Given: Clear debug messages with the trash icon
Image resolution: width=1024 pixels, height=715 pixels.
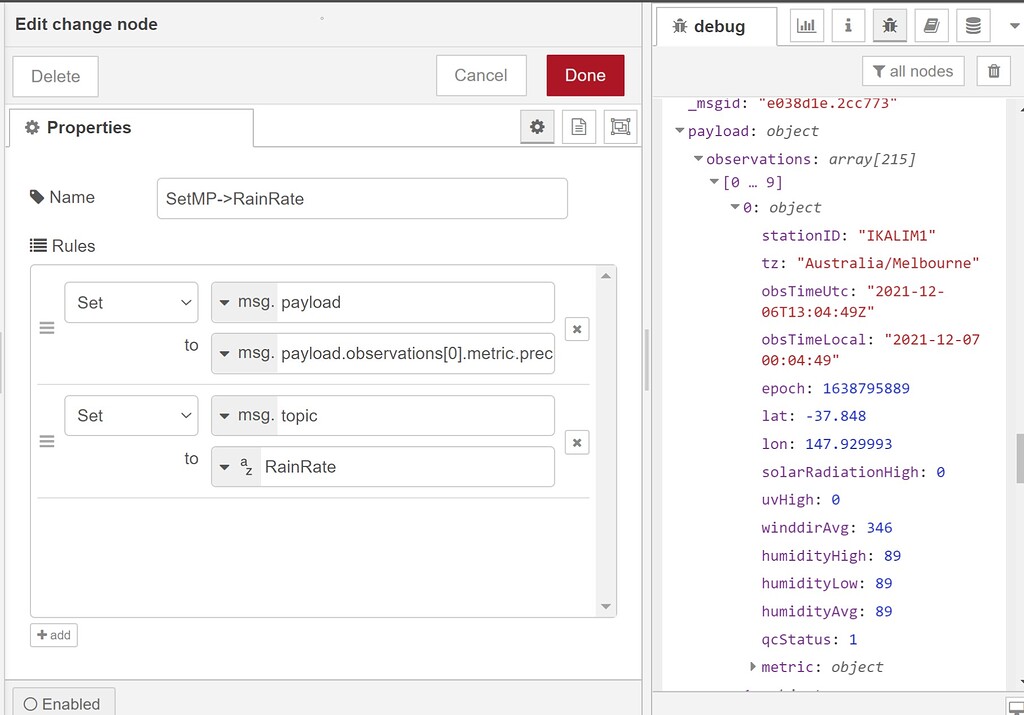Looking at the screenshot, I should [993, 71].
